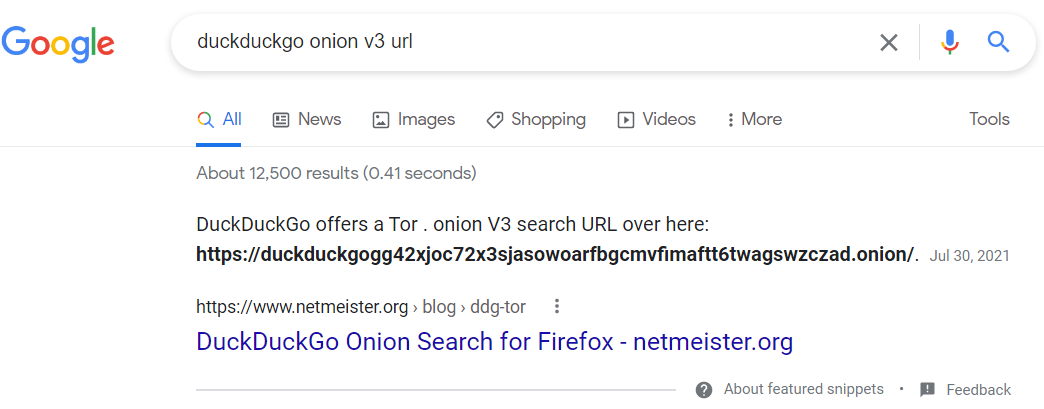The image size is (1044, 409).
Task: Click the Feedback flag icon
Action: click(x=927, y=389)
